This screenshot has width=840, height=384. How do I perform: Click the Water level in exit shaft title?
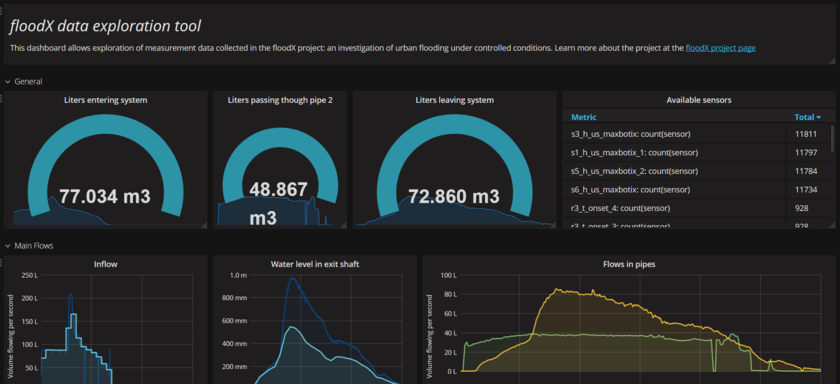pyautogui.click(x=314, y=264)
